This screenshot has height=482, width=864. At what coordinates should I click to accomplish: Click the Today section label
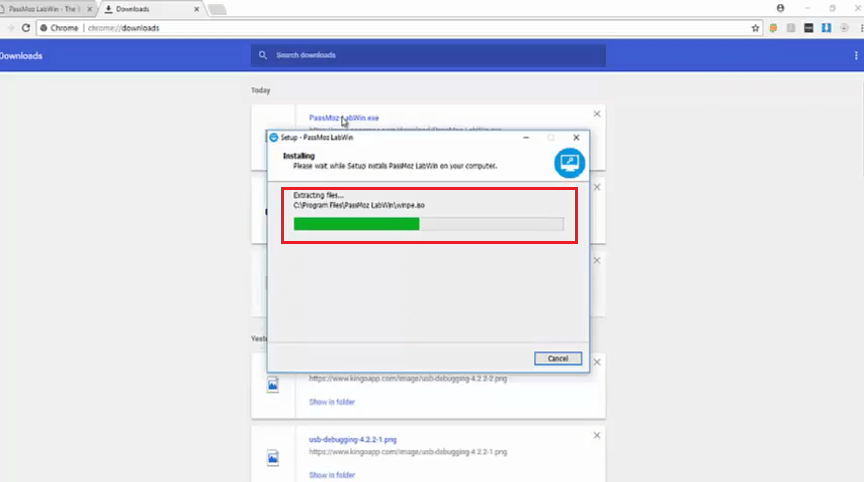click(261, 90)
